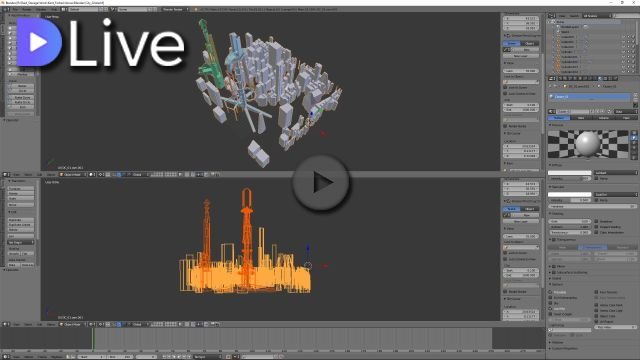
Task: Set material preview to sphere type
Action: [634, 138]
